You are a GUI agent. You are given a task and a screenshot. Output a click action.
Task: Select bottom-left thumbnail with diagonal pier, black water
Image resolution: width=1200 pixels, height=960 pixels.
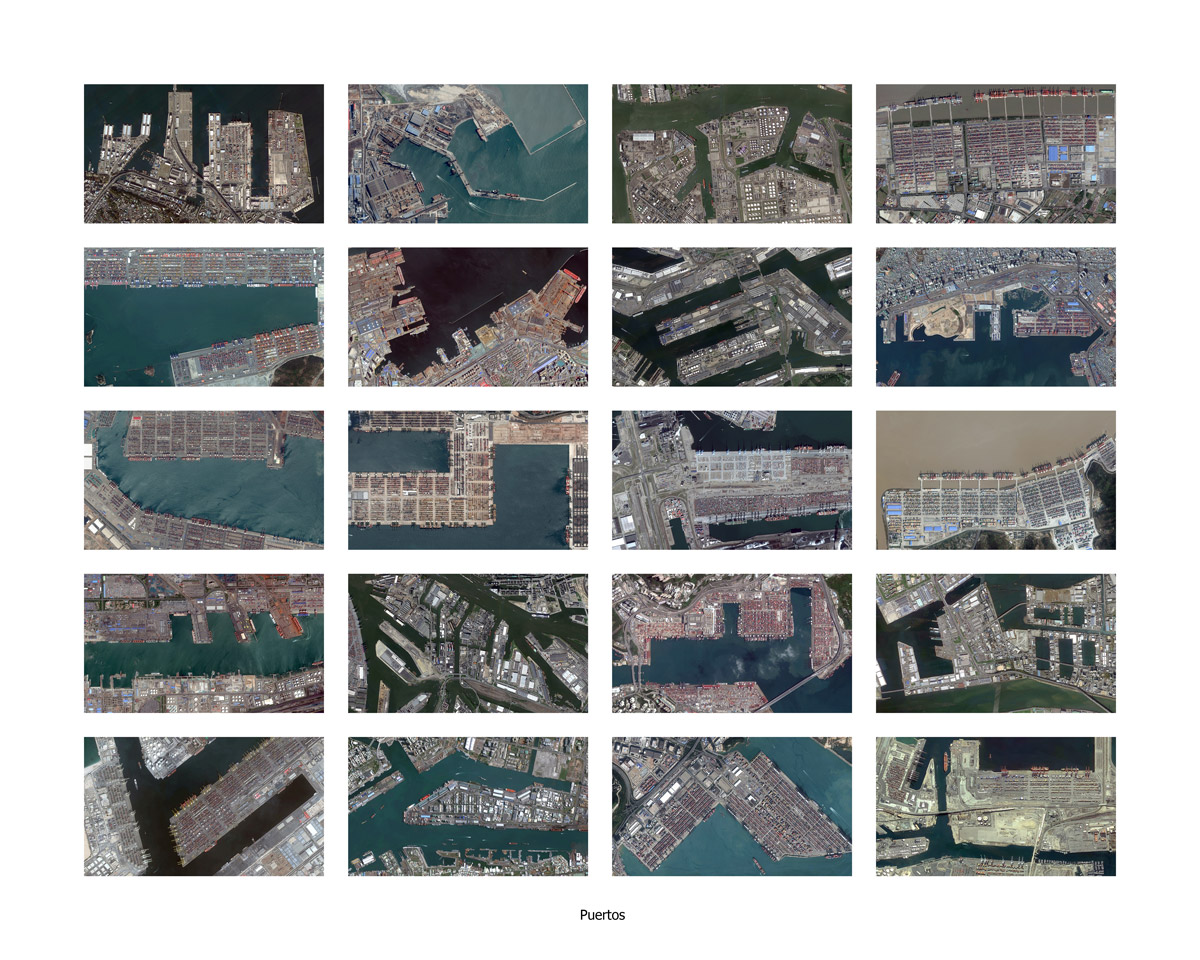tap(203, 806)
